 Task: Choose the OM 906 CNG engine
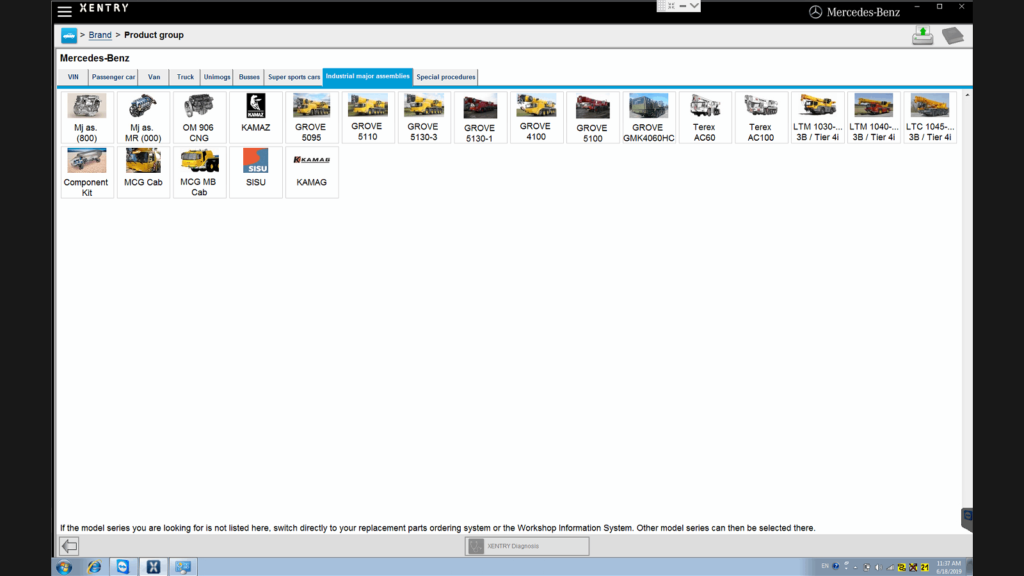coord(198,117)
